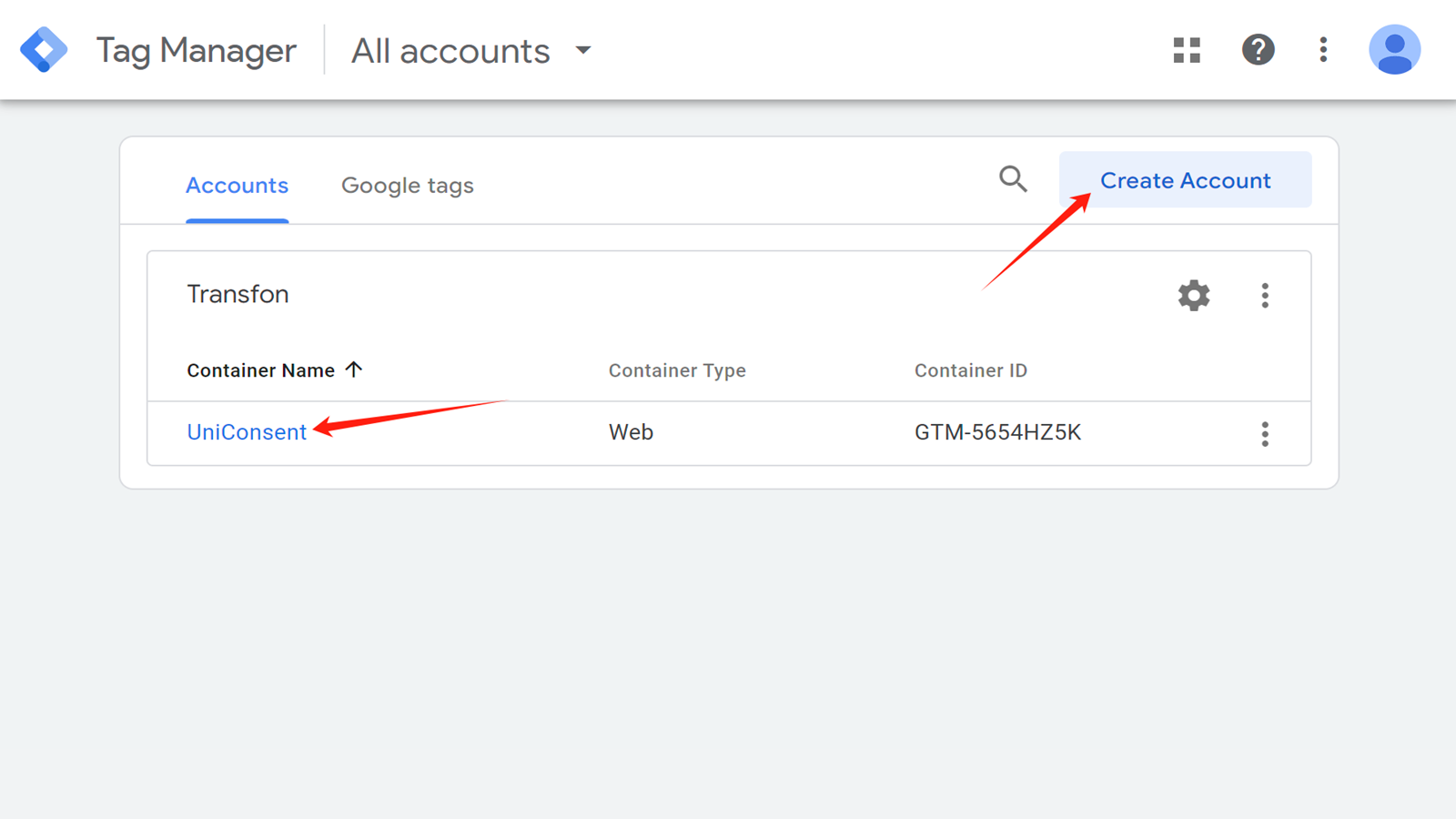Click the Web container type cell
1456x819 pixels.
point(631,432)
